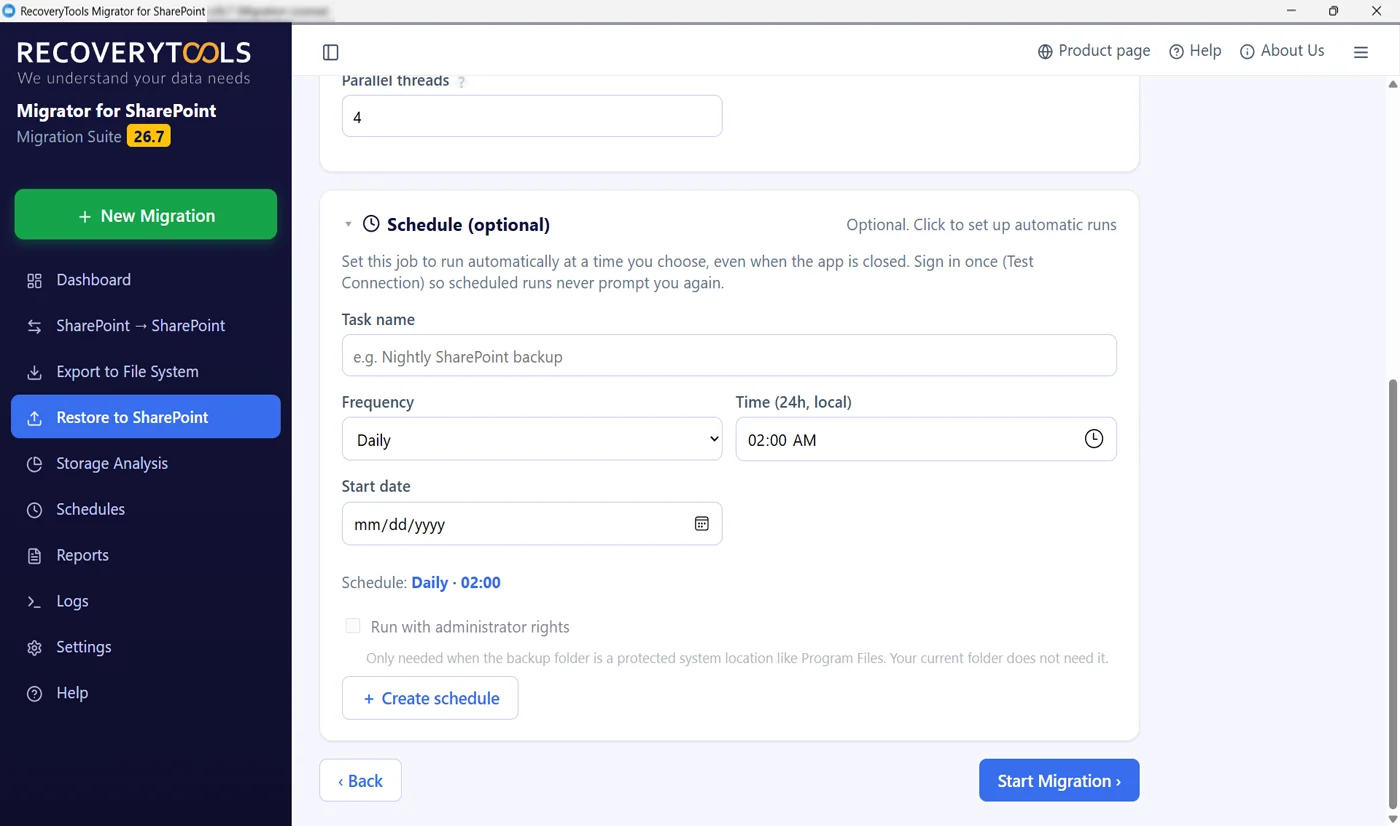1400x826 pixels.
Task: Select Export to File System
Action: pyautogui.click(x=146, y=372)
